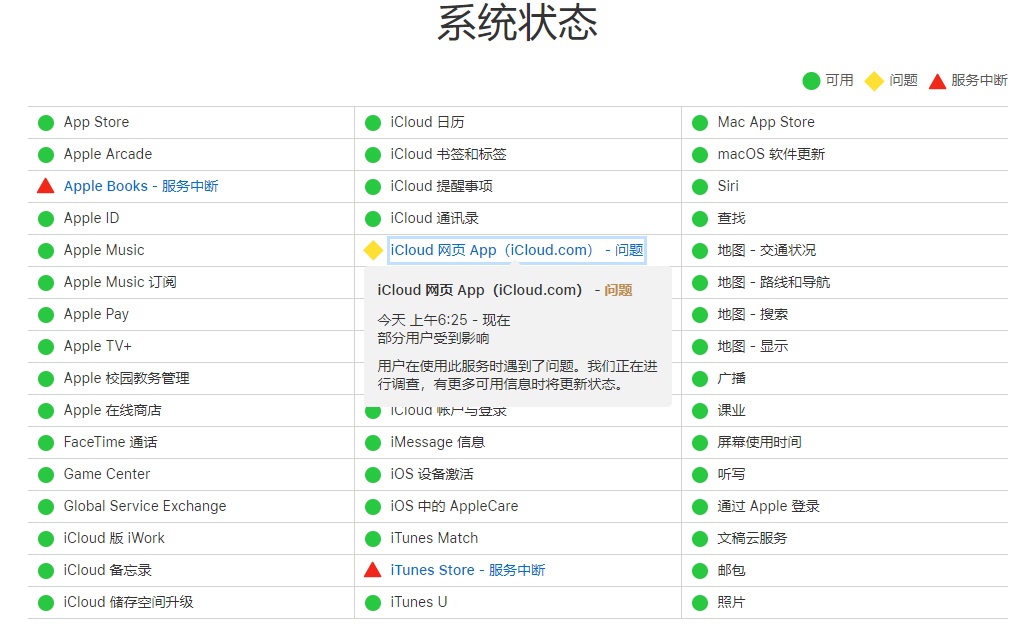Click the iCloud 备忘录 entry
The height and width of the screenshot is (626, 1036).
tap(108, 570)
